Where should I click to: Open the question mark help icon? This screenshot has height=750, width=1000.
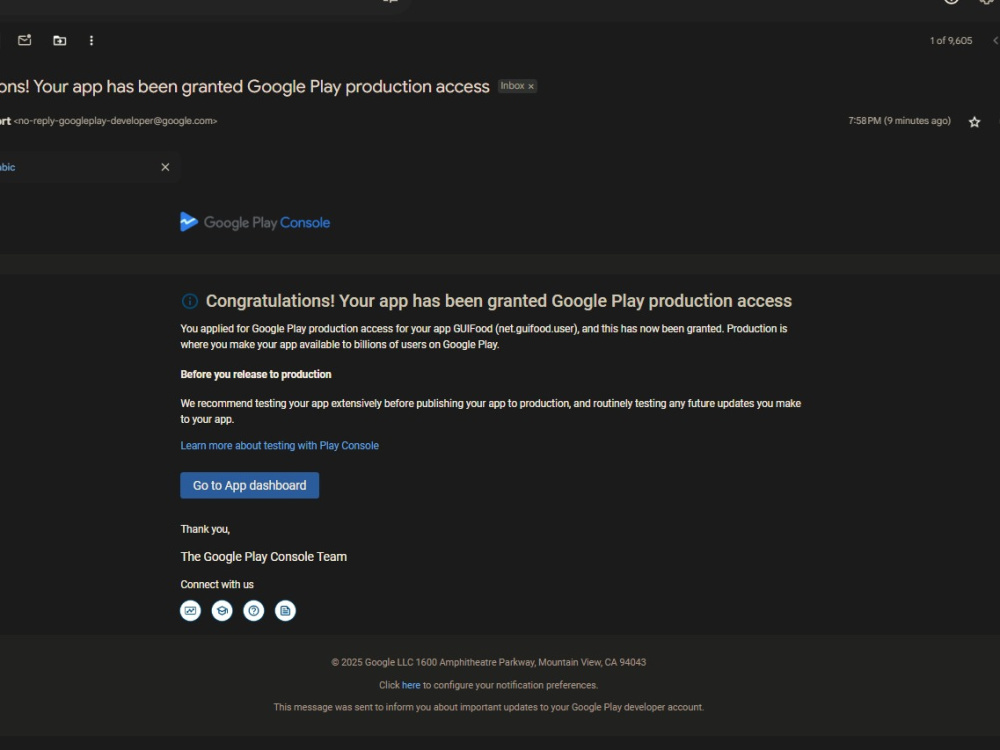click(x=254, y=611)
